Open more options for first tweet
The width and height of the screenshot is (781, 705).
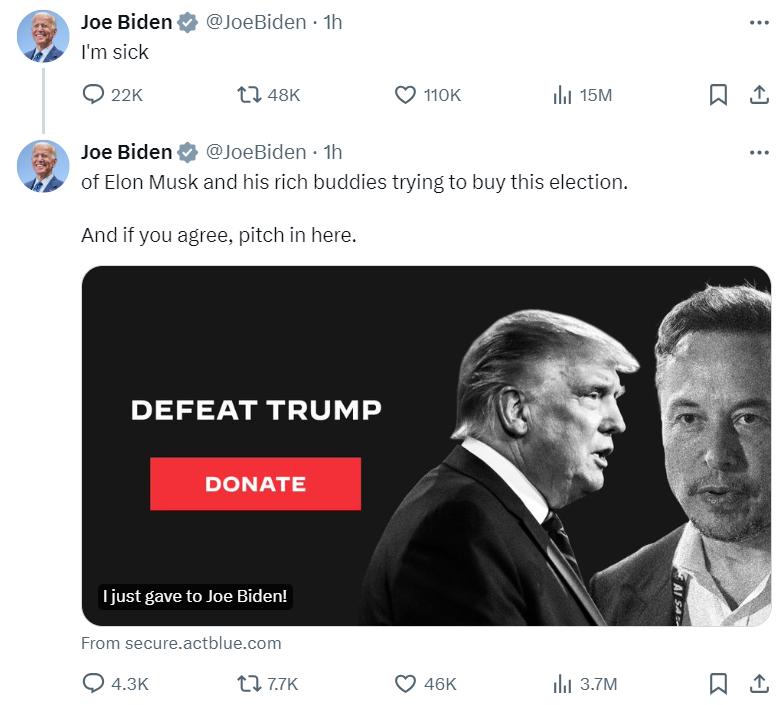click(759, 23)
